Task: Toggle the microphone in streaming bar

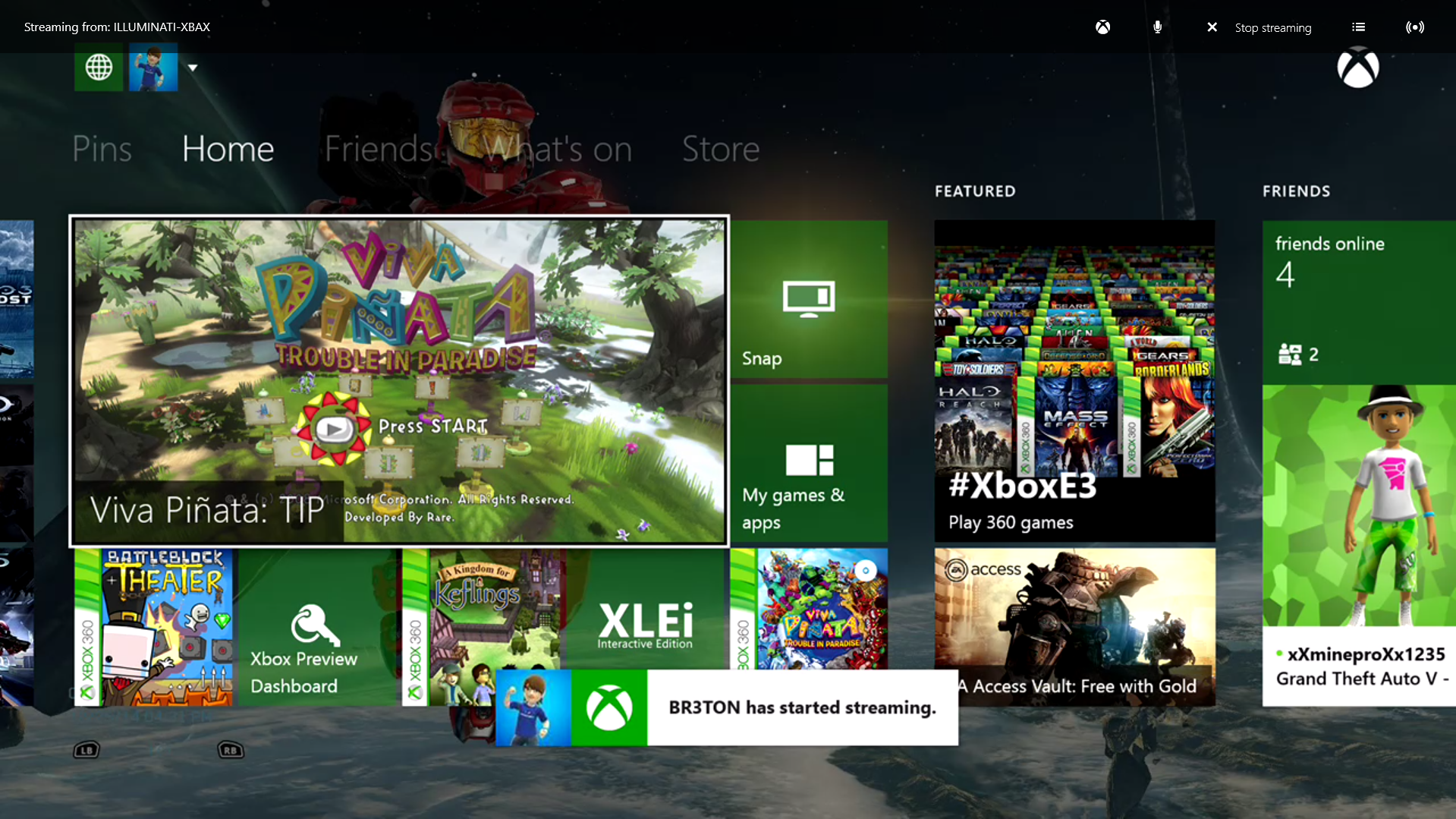Action: 1157,27
